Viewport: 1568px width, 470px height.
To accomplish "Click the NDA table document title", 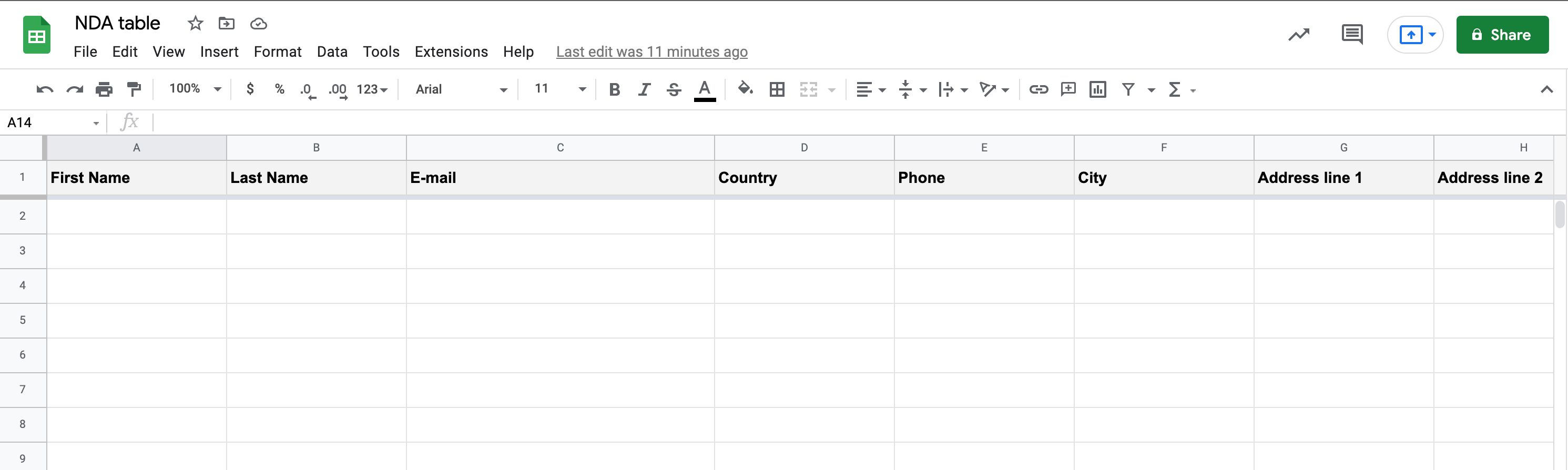I will point(117,23).
